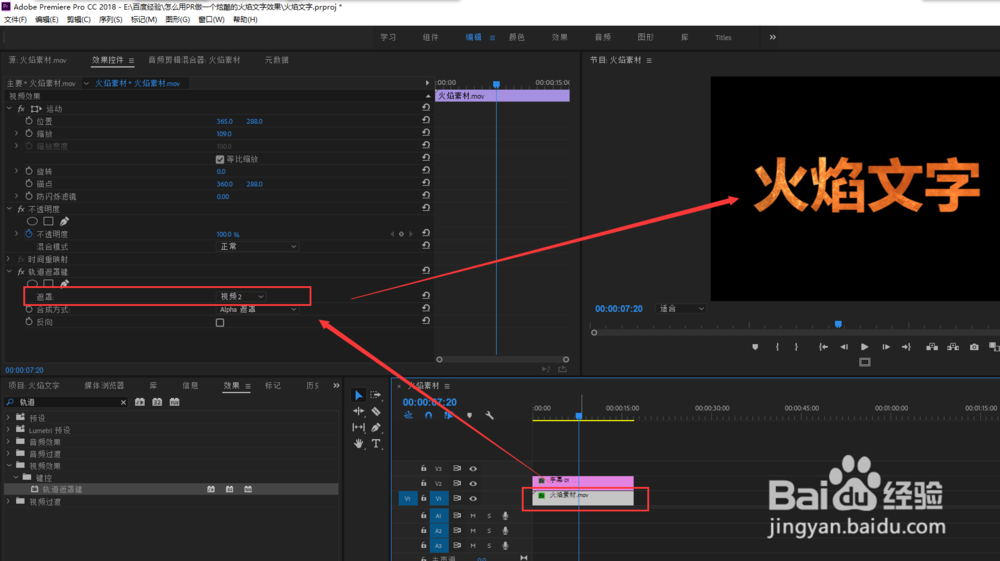The image size is (1000, 561).
Task: Enable the 反向 reverse checkbox
Action: [220, 323]
